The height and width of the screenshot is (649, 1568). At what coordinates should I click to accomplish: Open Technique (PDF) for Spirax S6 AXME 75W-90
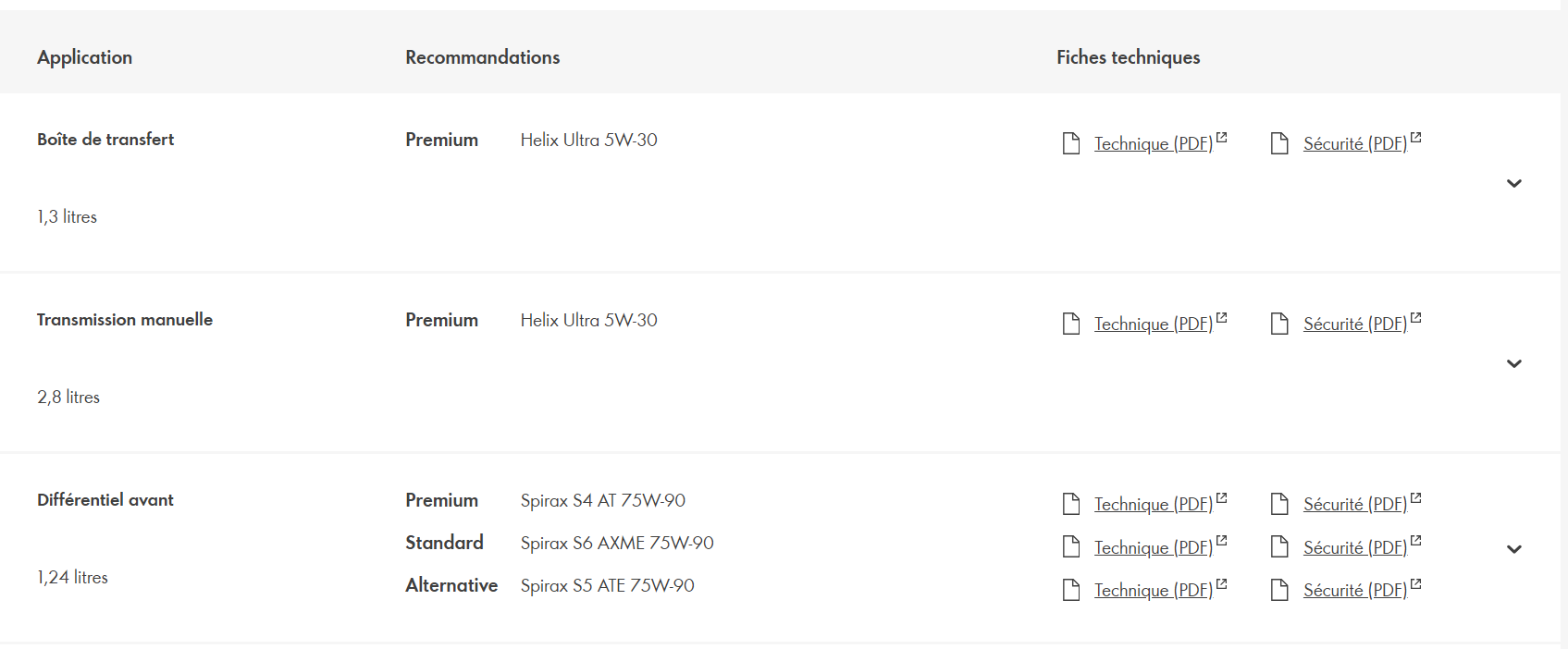1154,547
